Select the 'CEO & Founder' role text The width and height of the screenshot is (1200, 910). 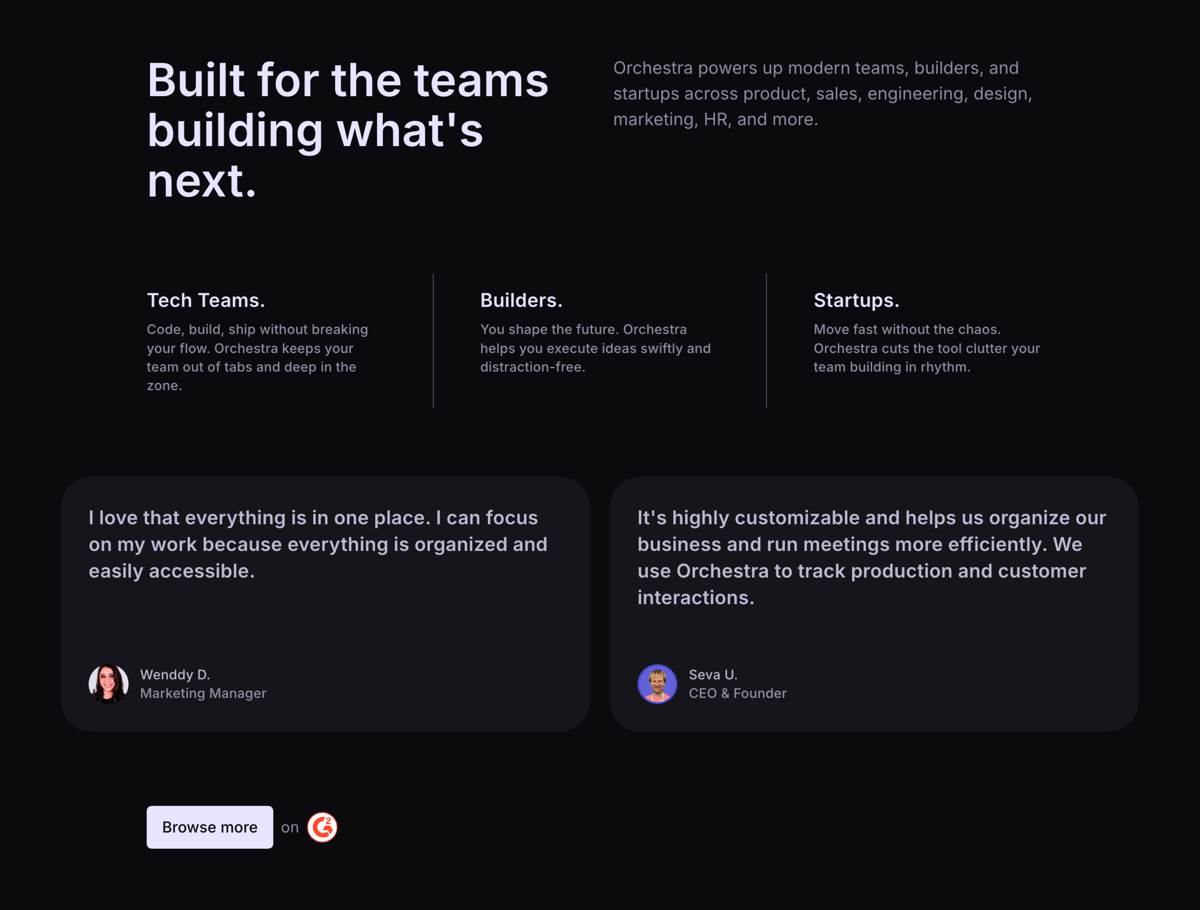pyautogui.click(x=738, y=693)
